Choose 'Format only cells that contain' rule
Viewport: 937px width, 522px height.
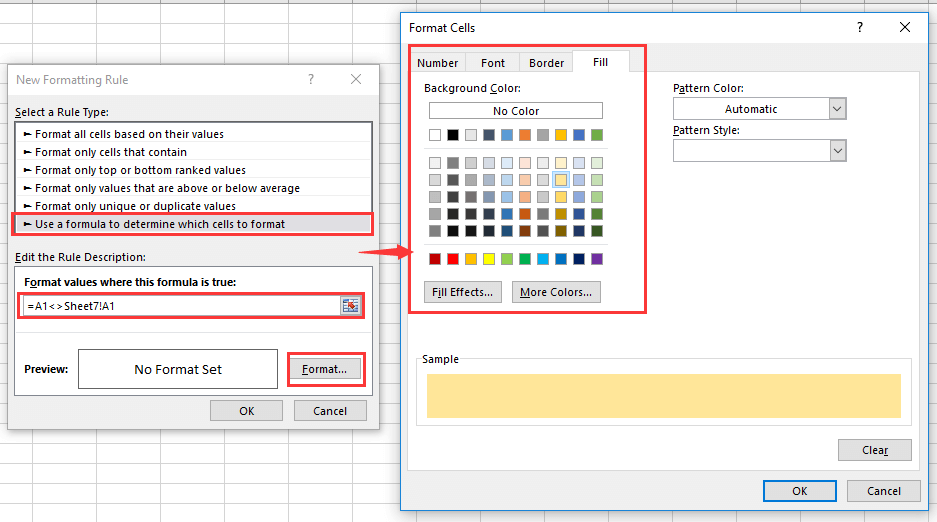110,152
